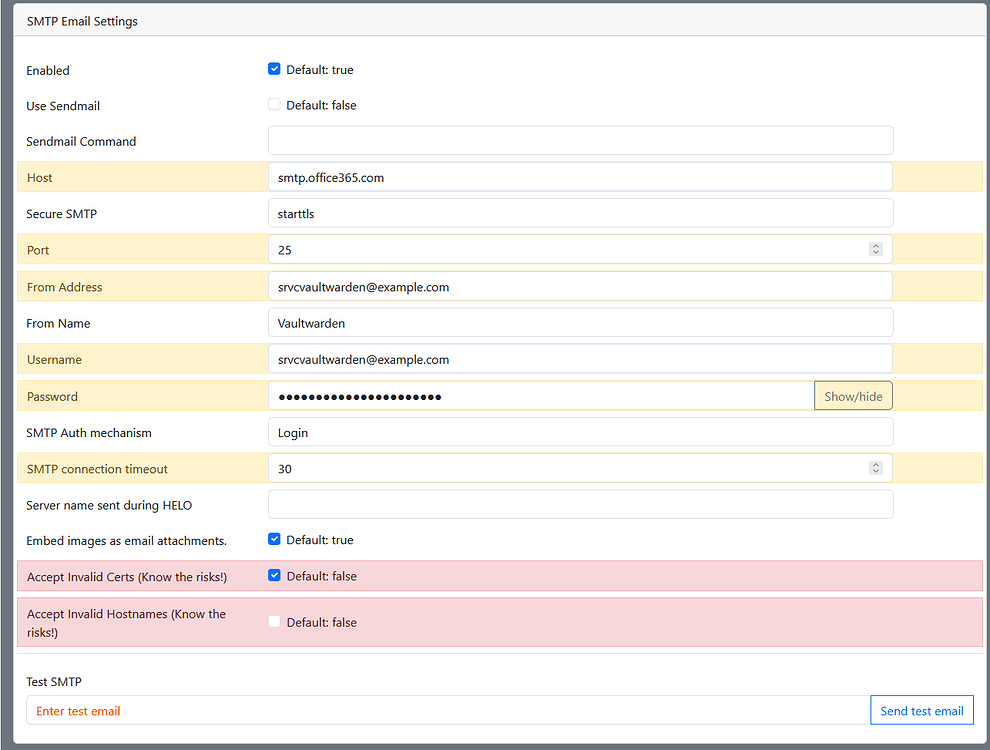Viewport: 990px width, 750px height.
Task: Click SMTP Auth mechanism field showing Login
Action: point(580,432)
